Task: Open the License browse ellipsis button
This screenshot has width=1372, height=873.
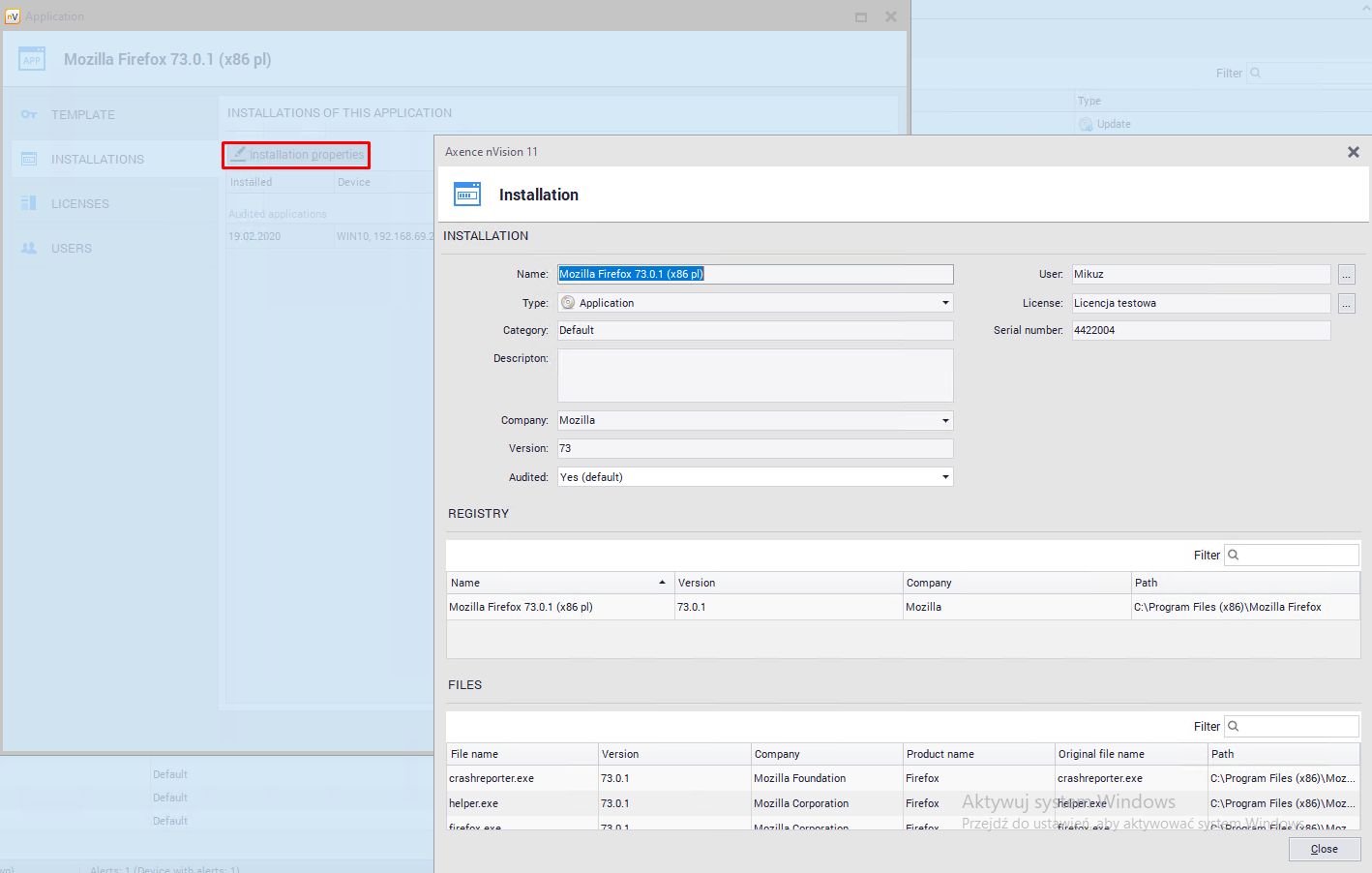Action: (x=1346, y=304)
